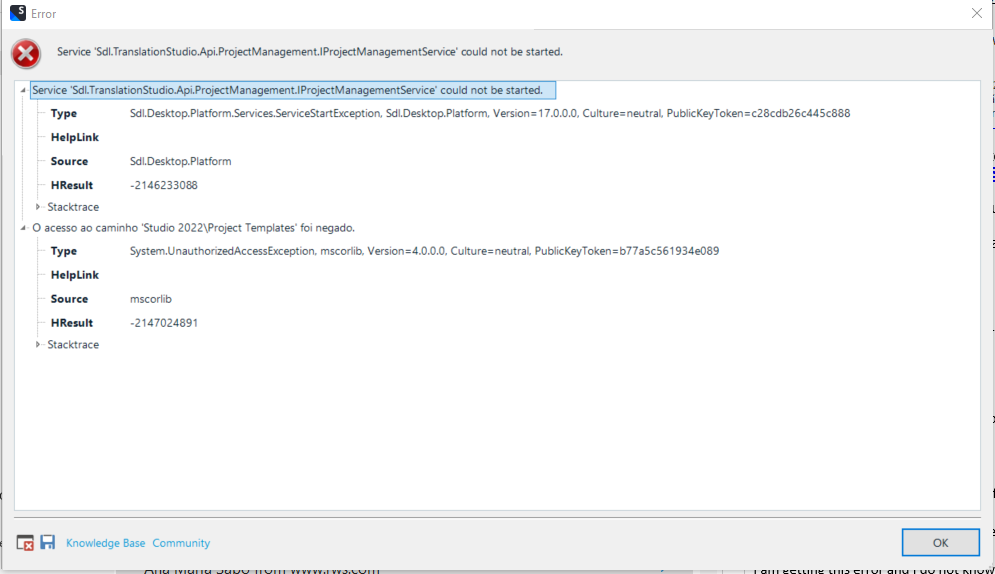Click the first Stacktrace label
This screenshot has width=995, height=574.
point(73,207)
